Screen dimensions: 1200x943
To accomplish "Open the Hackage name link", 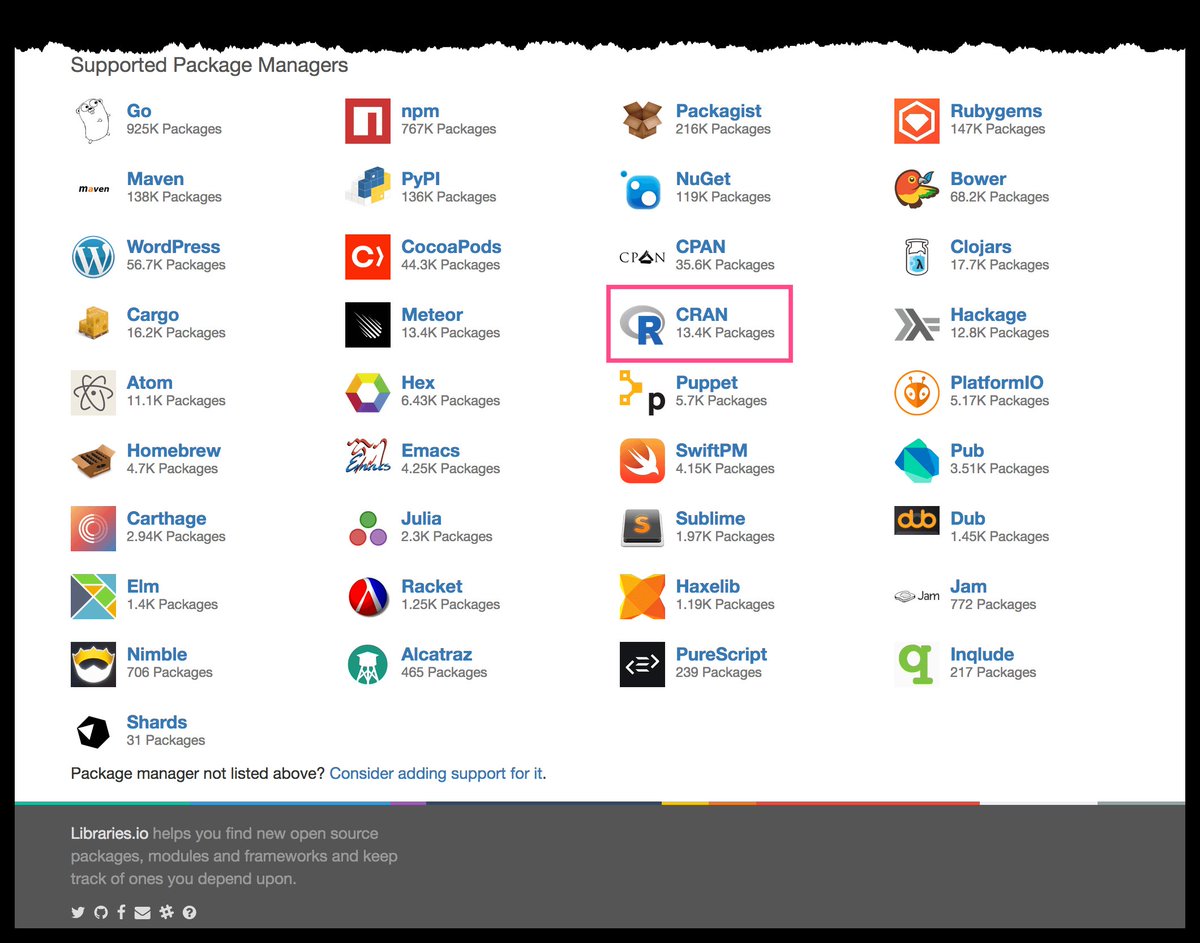I will click(988, 315).
